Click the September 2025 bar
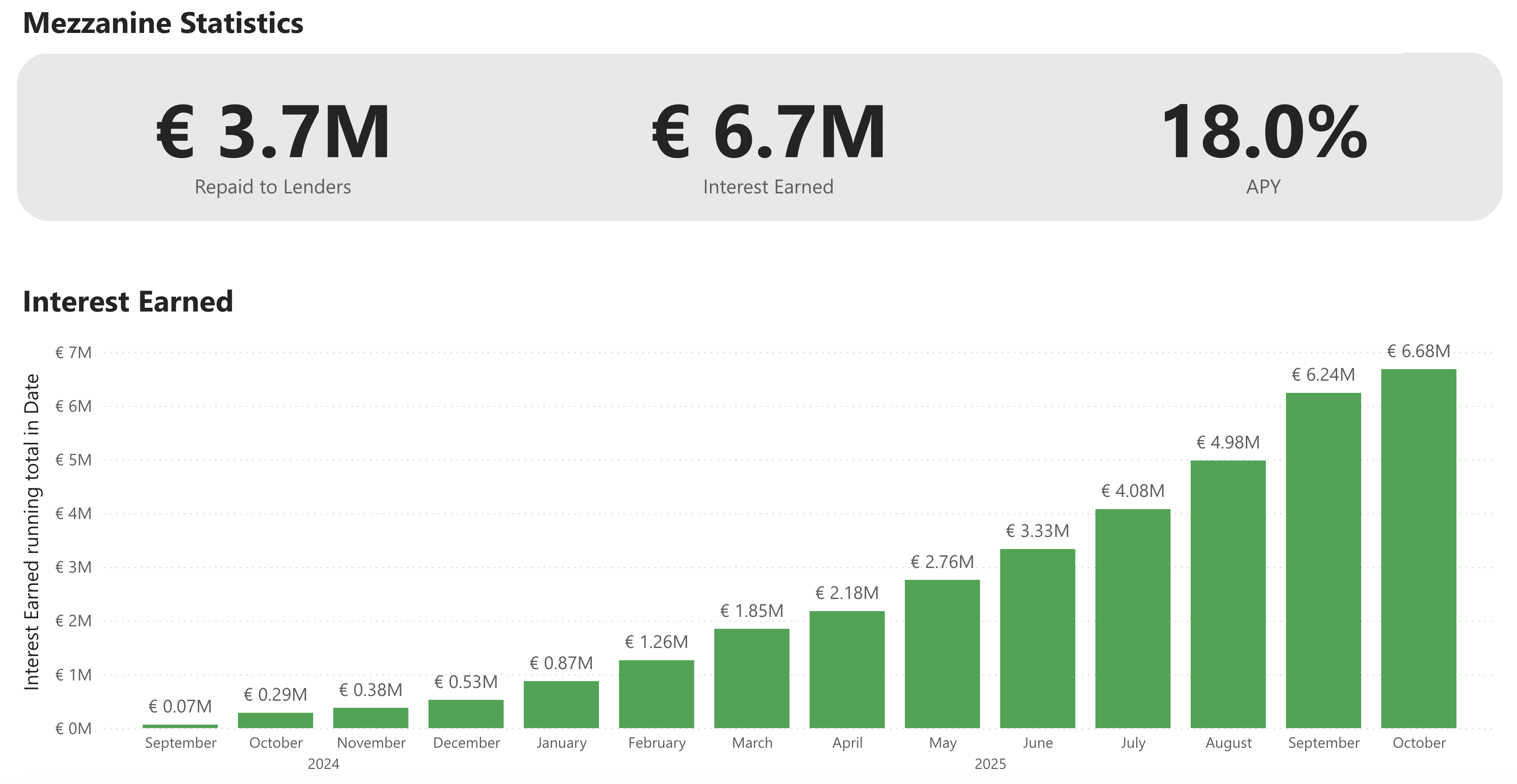The image size is (1517, 784). (x=1323, y=560)
